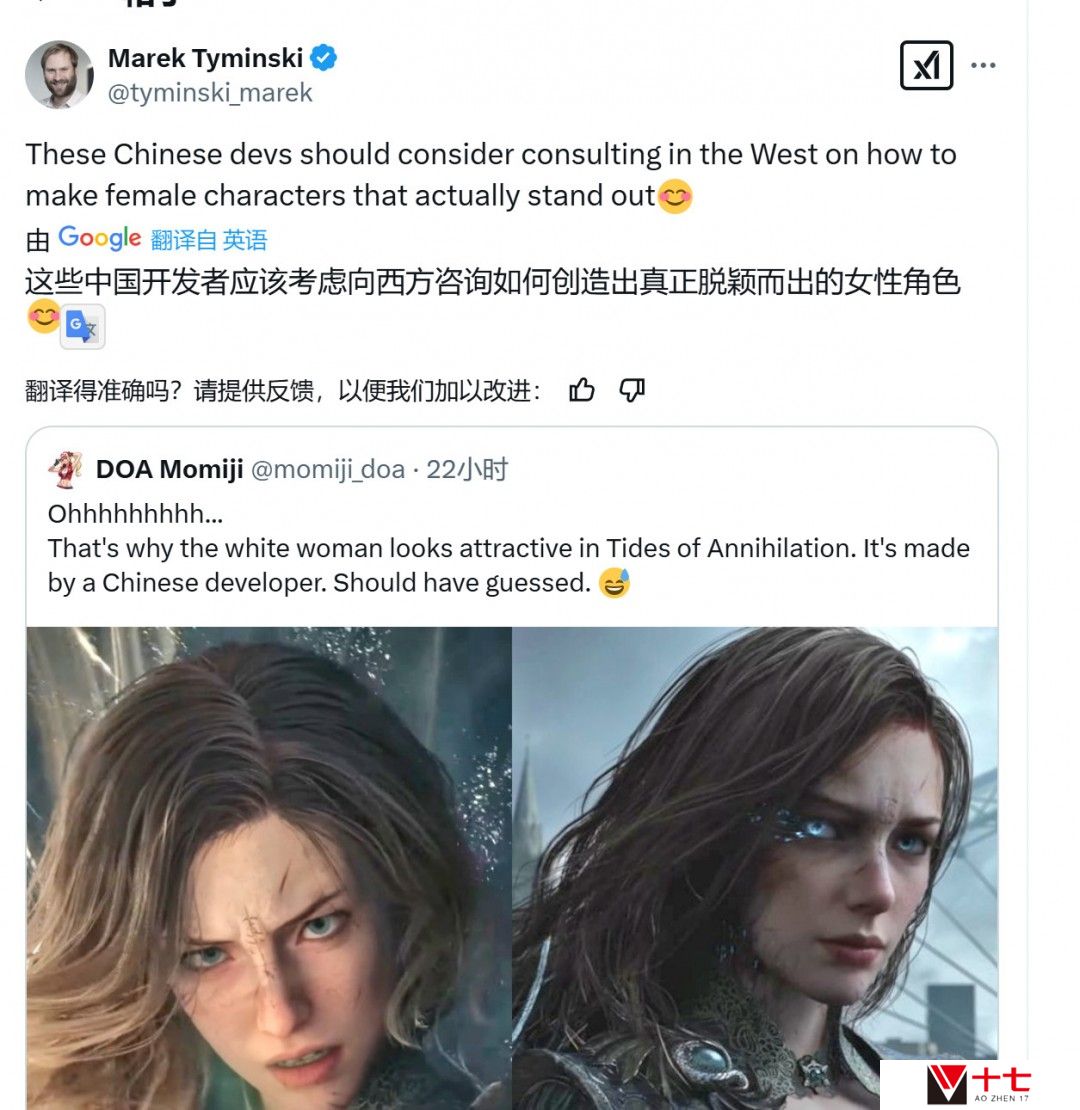Open Marek Tyminski's profile avatar
This screenshot has height=1110, width=1080.
[x=59, y=74]
